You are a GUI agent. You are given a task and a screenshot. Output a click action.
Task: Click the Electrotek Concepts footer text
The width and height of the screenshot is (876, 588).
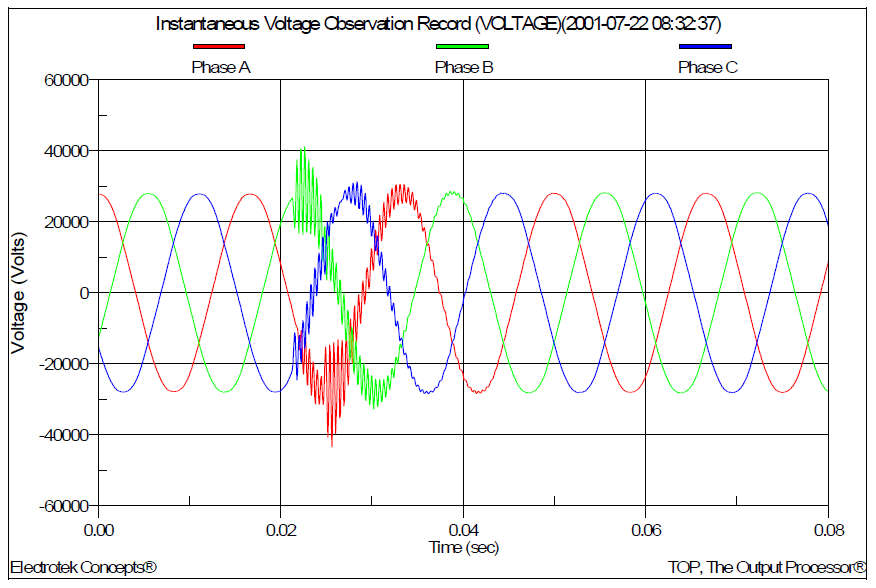tap(83, 568)
